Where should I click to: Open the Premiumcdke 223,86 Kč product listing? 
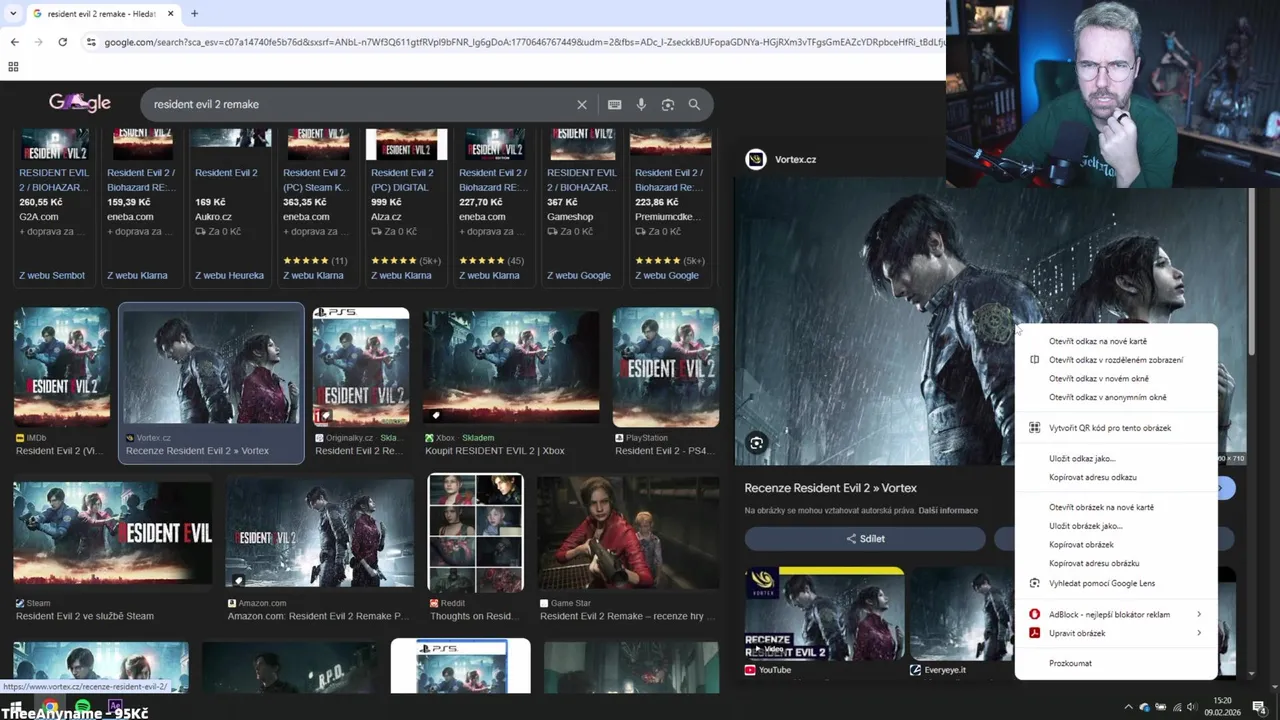(x=671, y=207)
